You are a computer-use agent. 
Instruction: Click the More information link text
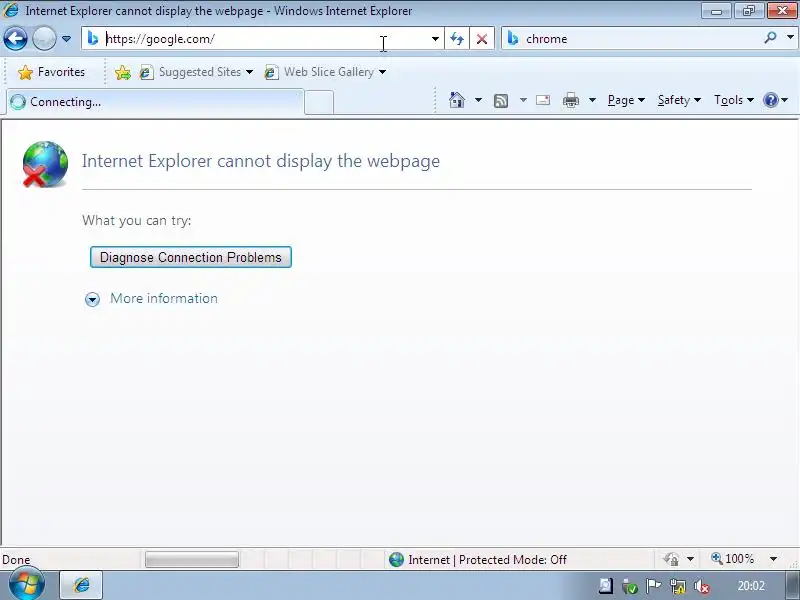[164, 298]
